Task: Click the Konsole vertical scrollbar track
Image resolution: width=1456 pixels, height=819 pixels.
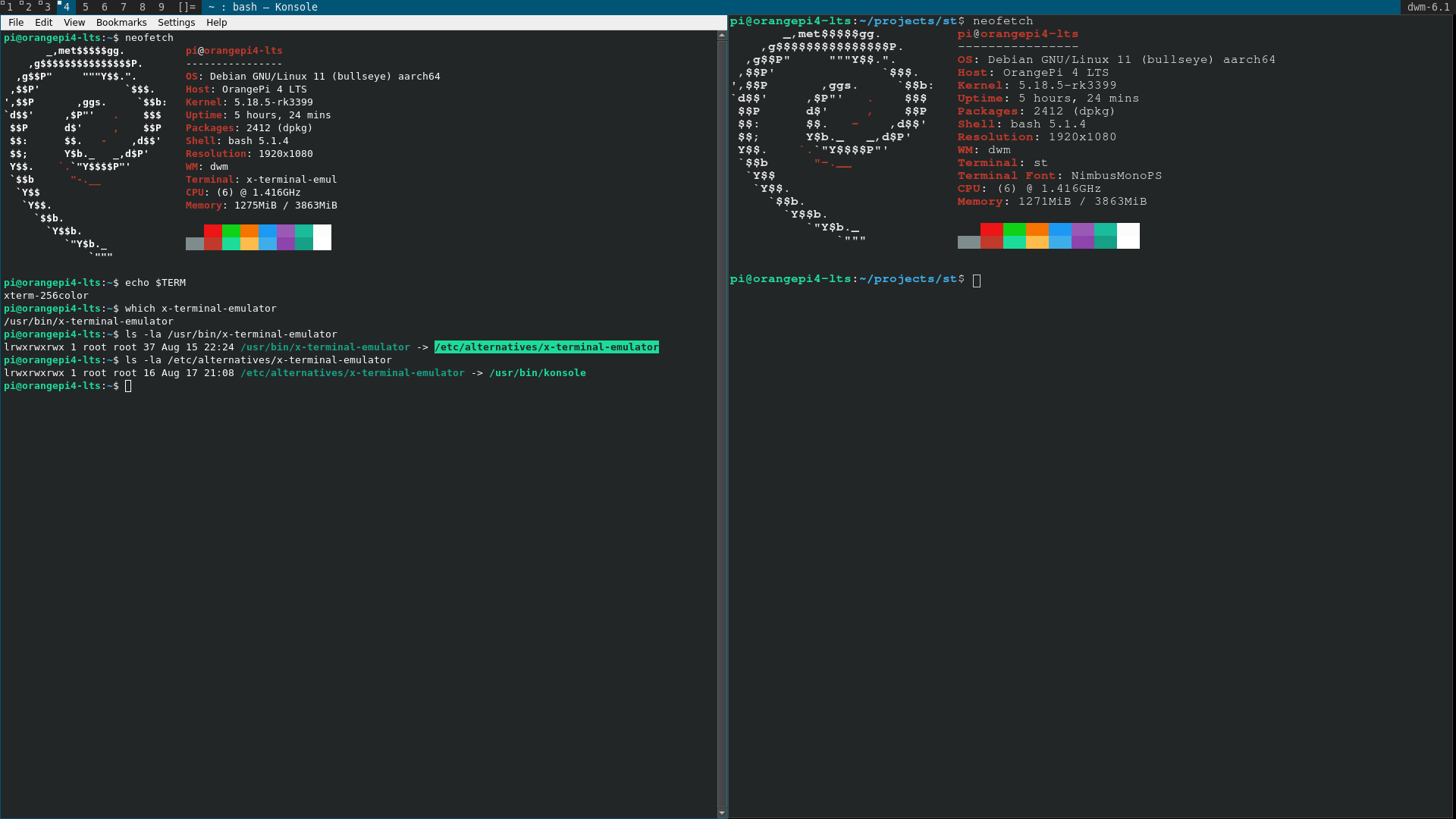Action: (722, 425)
